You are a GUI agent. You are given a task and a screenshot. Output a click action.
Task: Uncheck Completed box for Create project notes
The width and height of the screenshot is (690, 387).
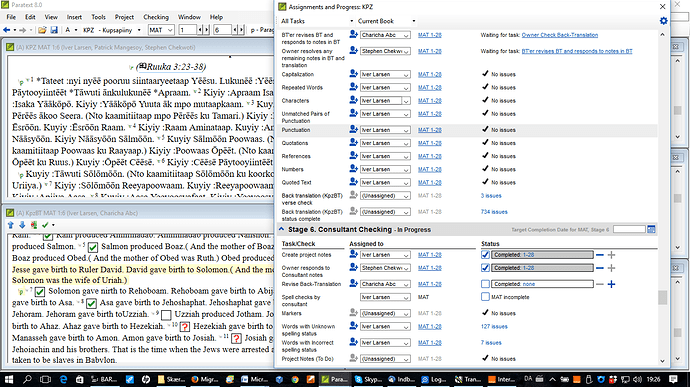click(485, 254)
